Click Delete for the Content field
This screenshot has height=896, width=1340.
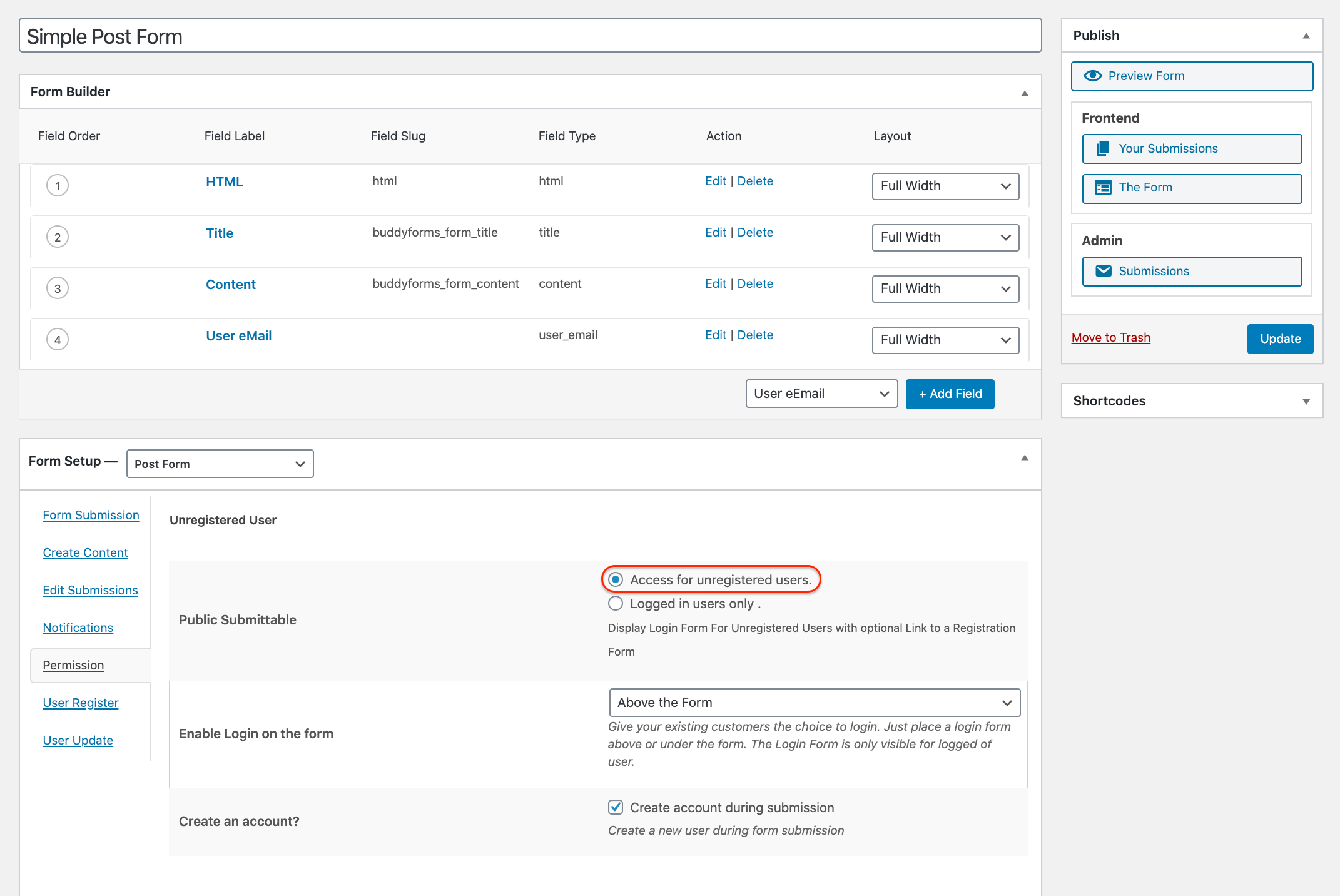(755, 283)
